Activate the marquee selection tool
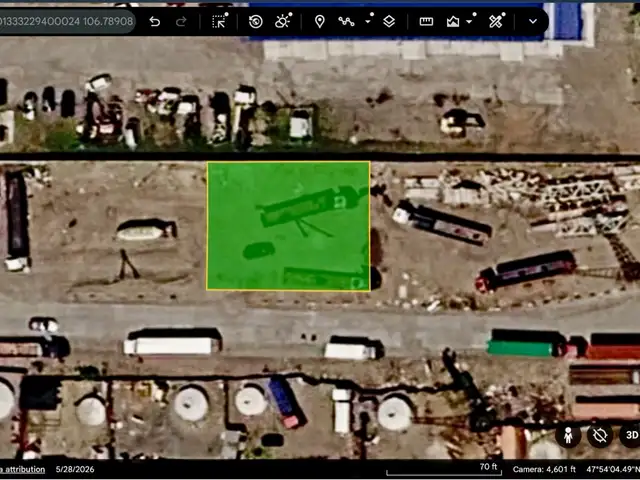The image size is (640, 480). point(220,21)
